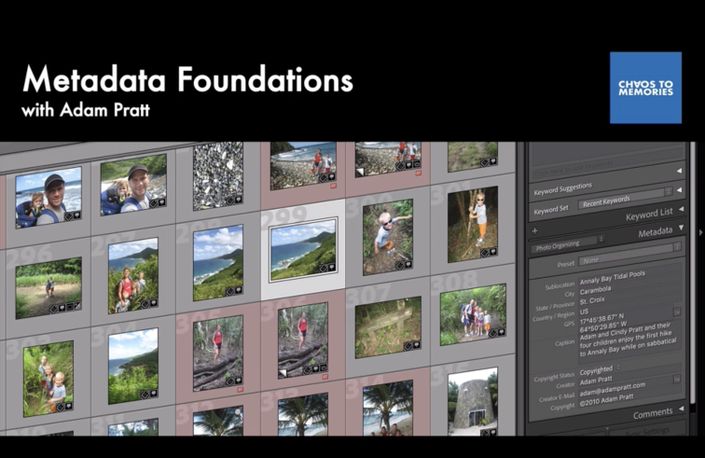Click the Metadata Foundations title
705x458 pixels.
tap(188, 79)
